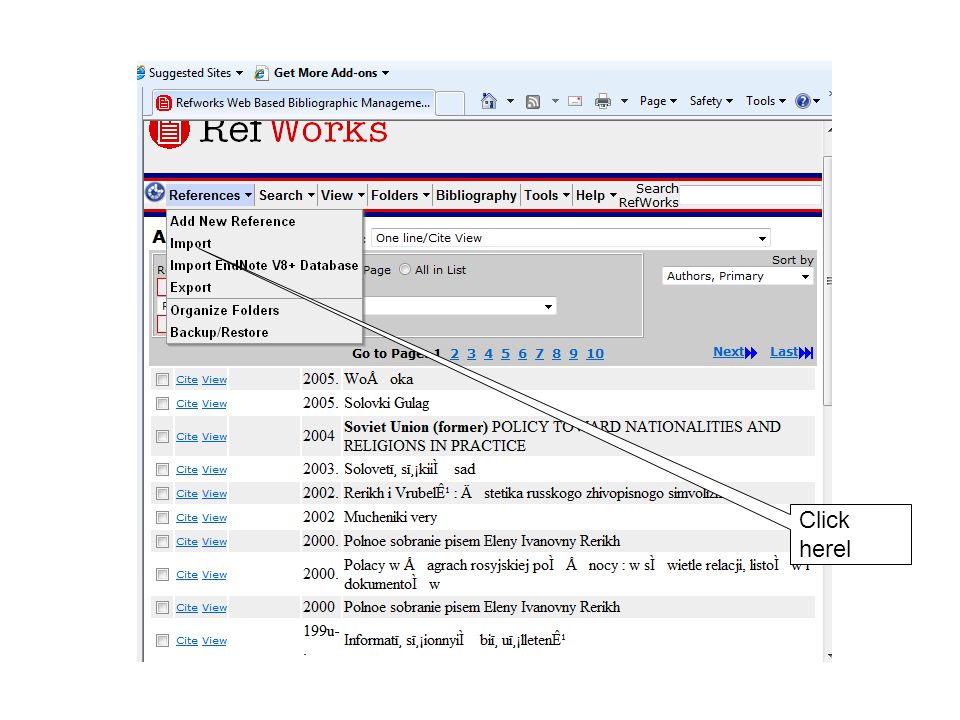Viewport: 960px width, 720px height.
Task: Open the Bibliography menu
Action: (x=476, y=195)
